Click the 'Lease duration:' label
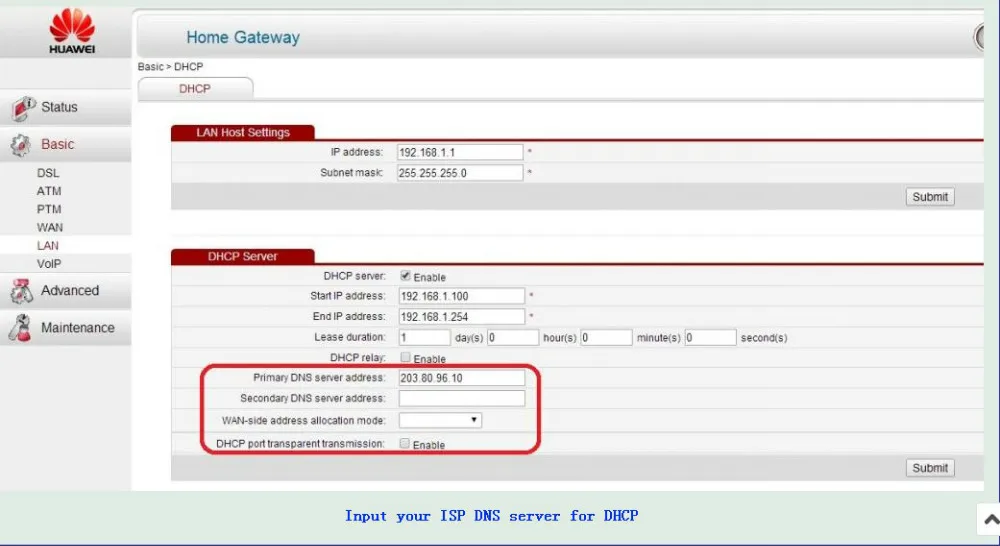The width and height of the screenshot is (1000, 546). click(x=349, y=337)
